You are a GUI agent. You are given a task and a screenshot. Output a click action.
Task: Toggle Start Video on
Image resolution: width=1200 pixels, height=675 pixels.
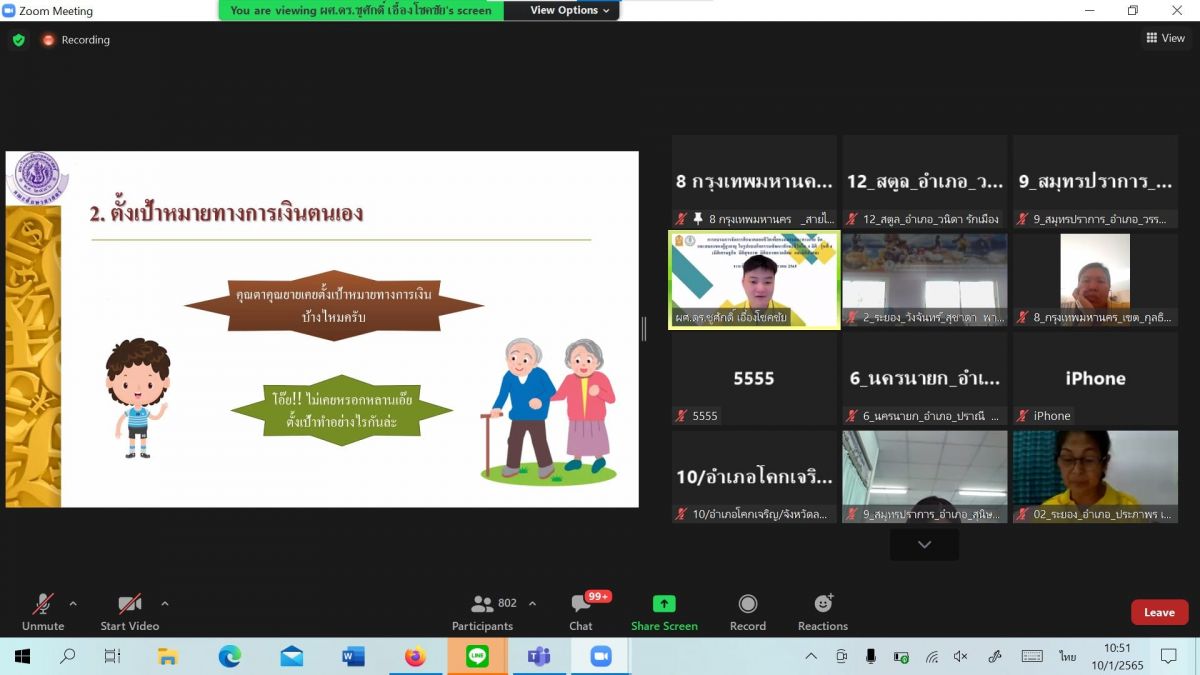point(129,612)
